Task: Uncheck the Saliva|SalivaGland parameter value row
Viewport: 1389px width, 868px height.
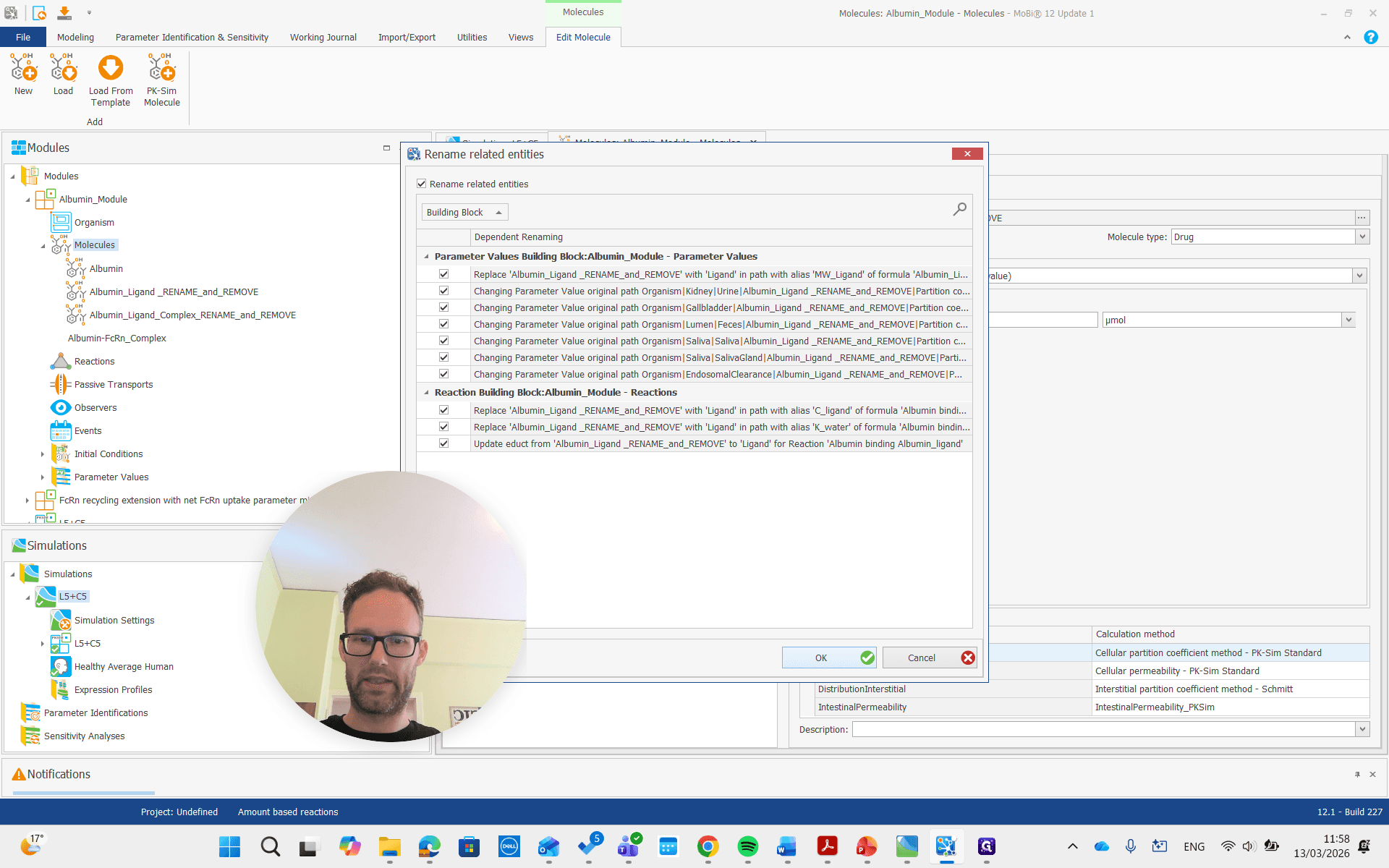Action: [443, 357]
